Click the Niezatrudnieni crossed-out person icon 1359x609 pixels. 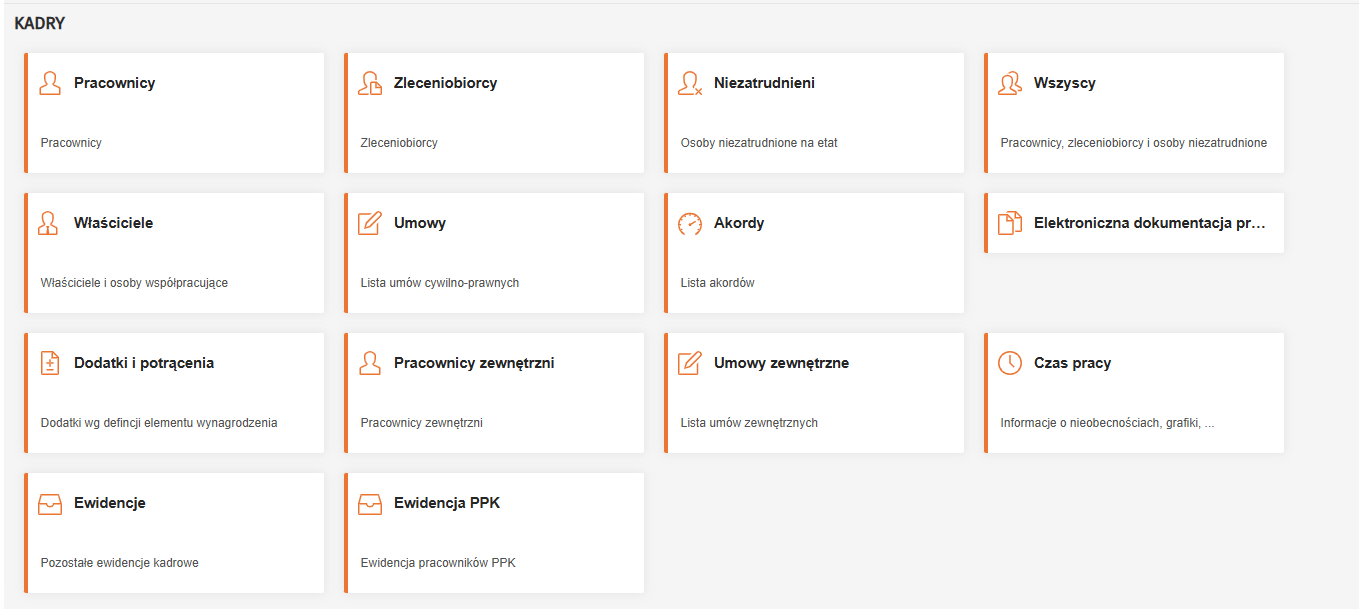pos(690,83)
